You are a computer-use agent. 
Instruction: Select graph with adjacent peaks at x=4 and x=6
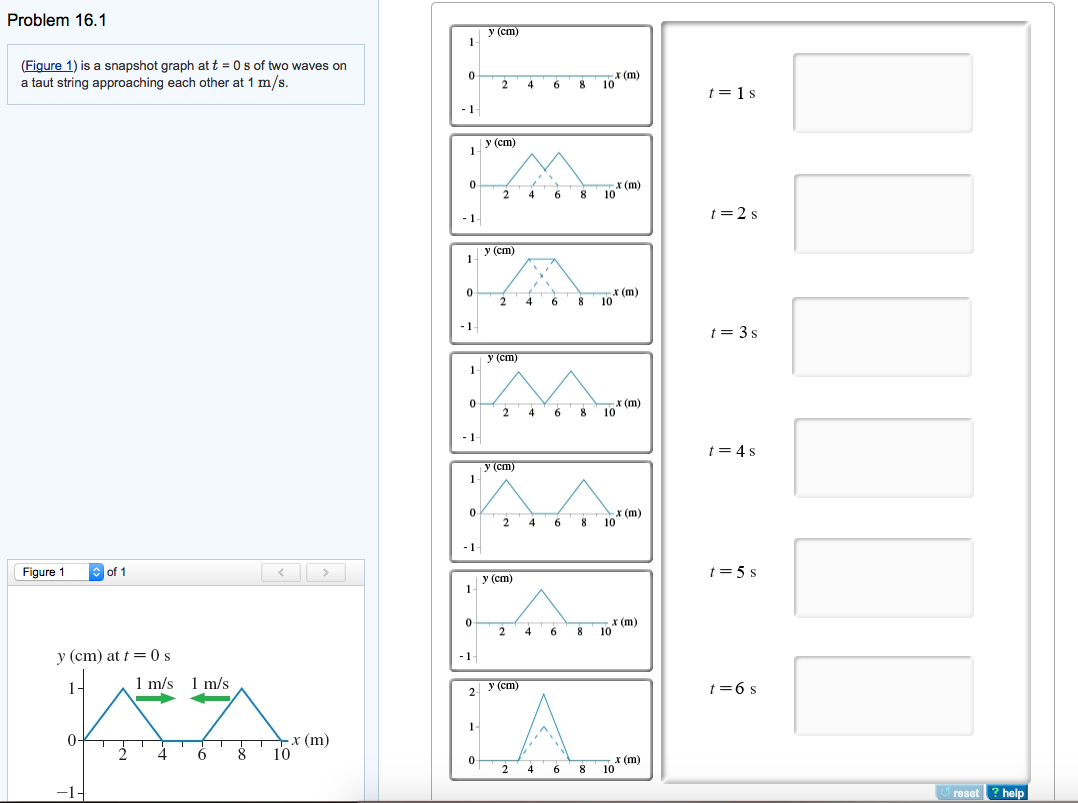551,185
